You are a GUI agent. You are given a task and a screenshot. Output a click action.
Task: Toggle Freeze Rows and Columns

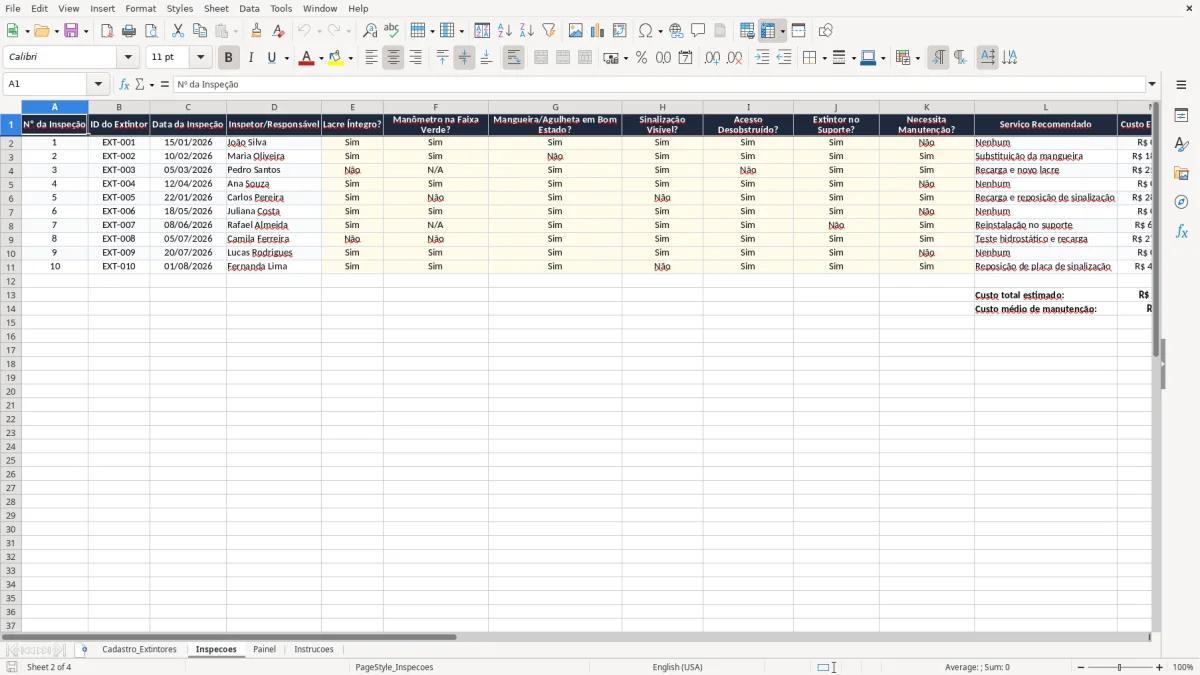tap(768, 31)
